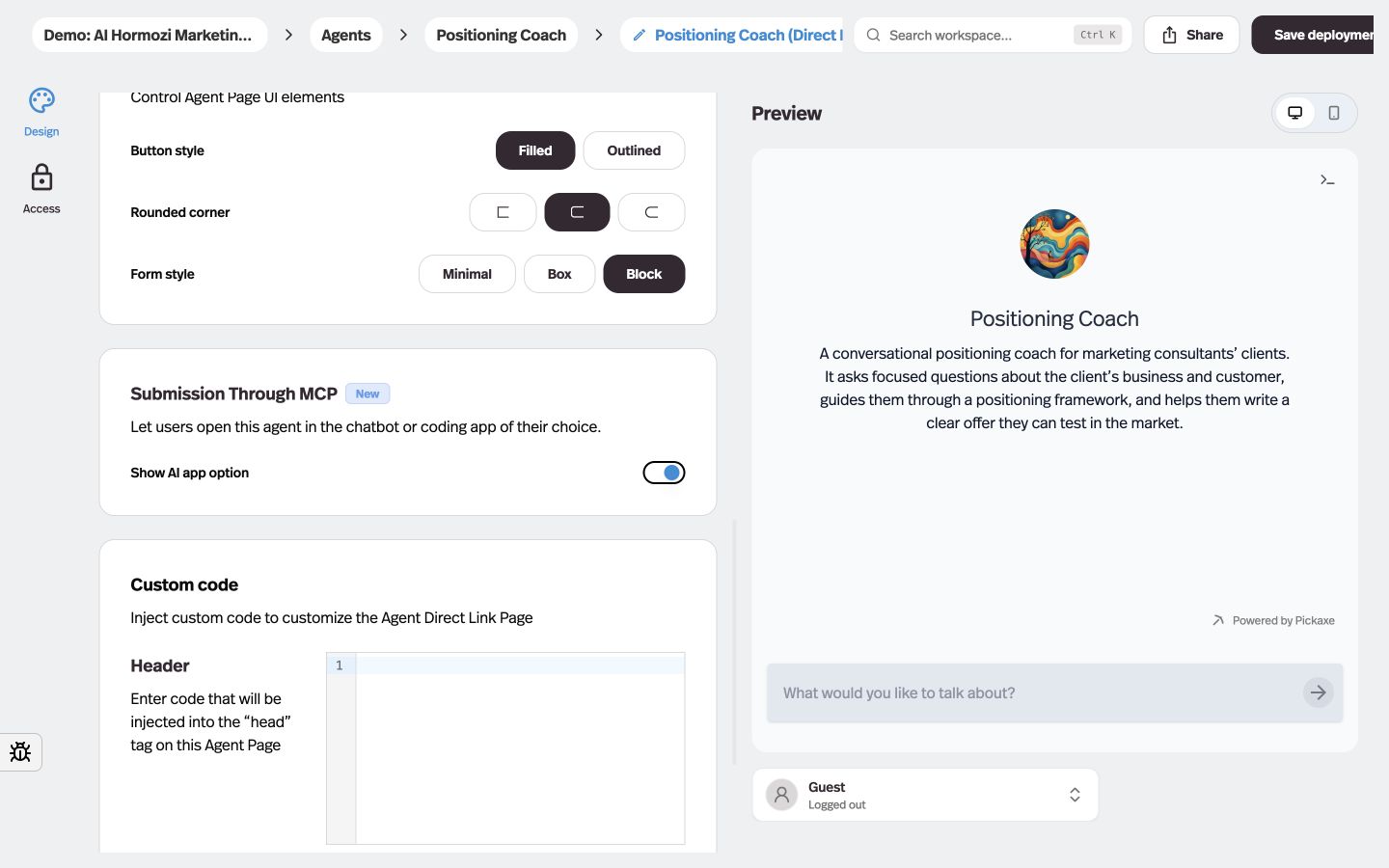Open the terminal console icon in preview
This screenshot has height=868, width=1389.
[x=1327, y=180]
